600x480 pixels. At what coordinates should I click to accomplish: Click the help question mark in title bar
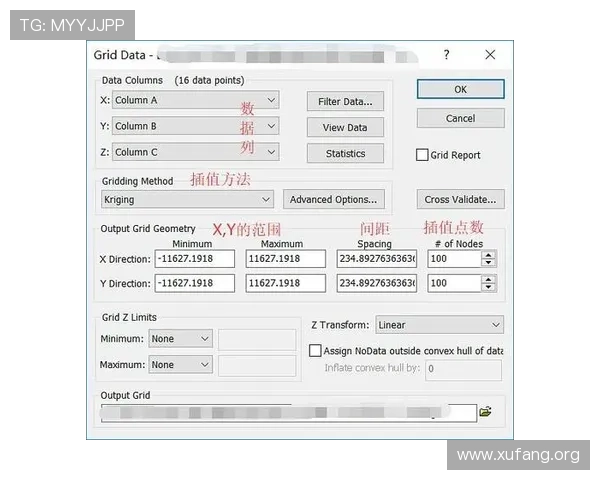point(446,55)
